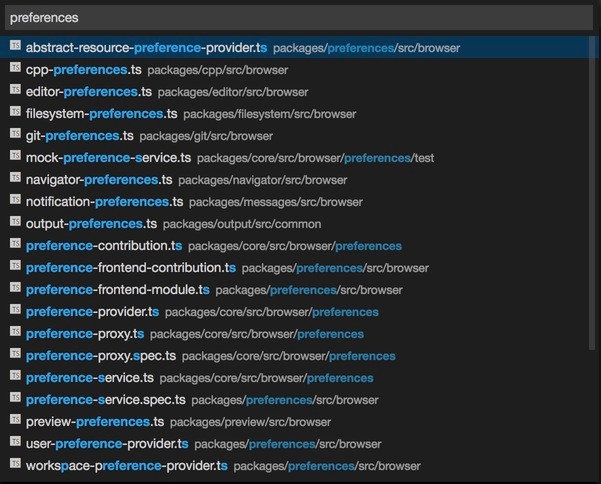Click TS icon beside preview-preferences.ts
Screen dimensions: 601x484
(x=15, y=419)
